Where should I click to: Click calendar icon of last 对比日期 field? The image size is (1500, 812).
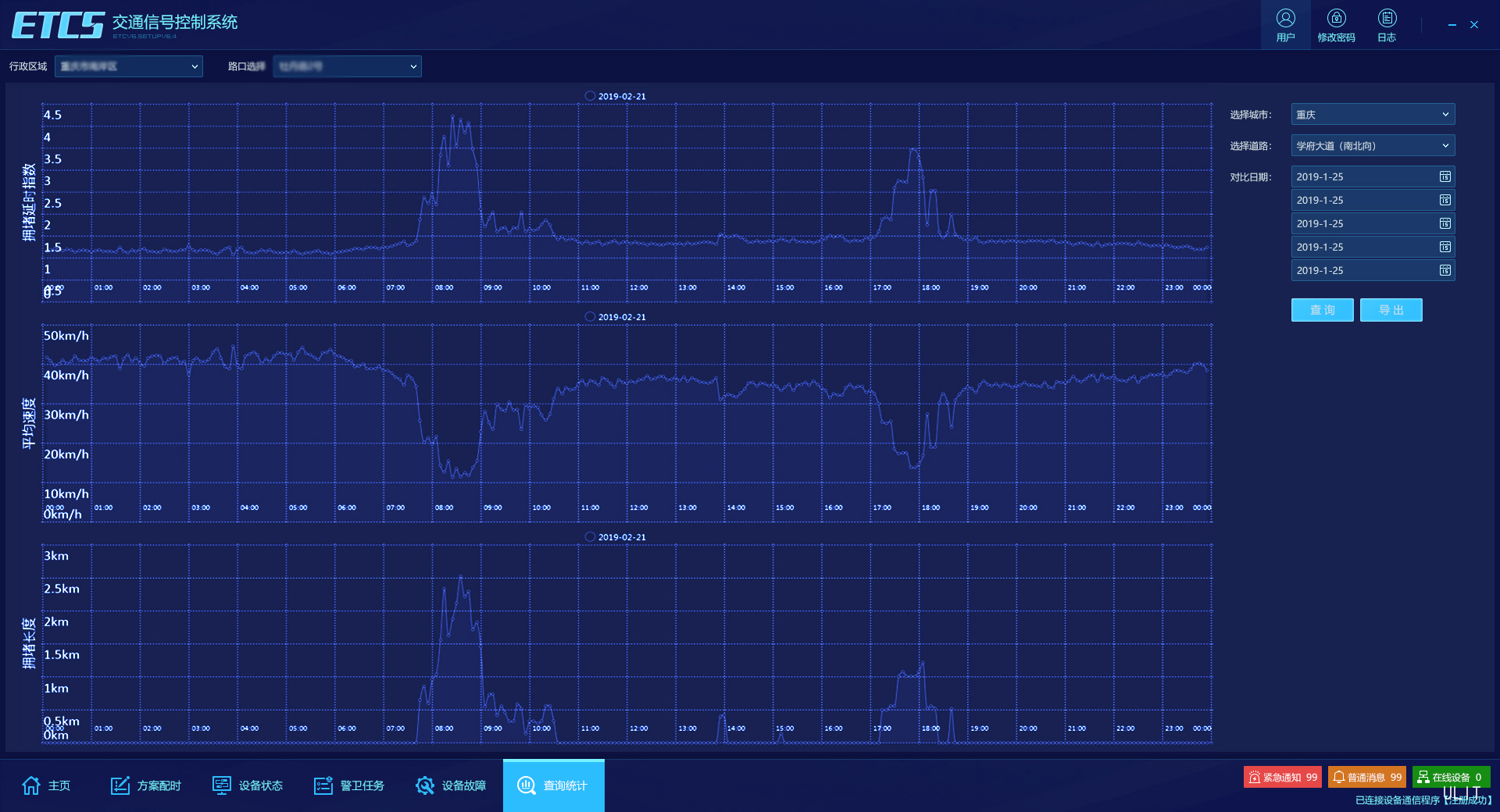[1445, 271]
